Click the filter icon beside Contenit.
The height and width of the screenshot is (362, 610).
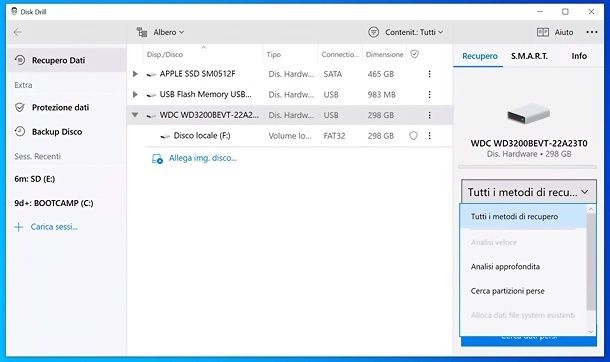point(373,32)
